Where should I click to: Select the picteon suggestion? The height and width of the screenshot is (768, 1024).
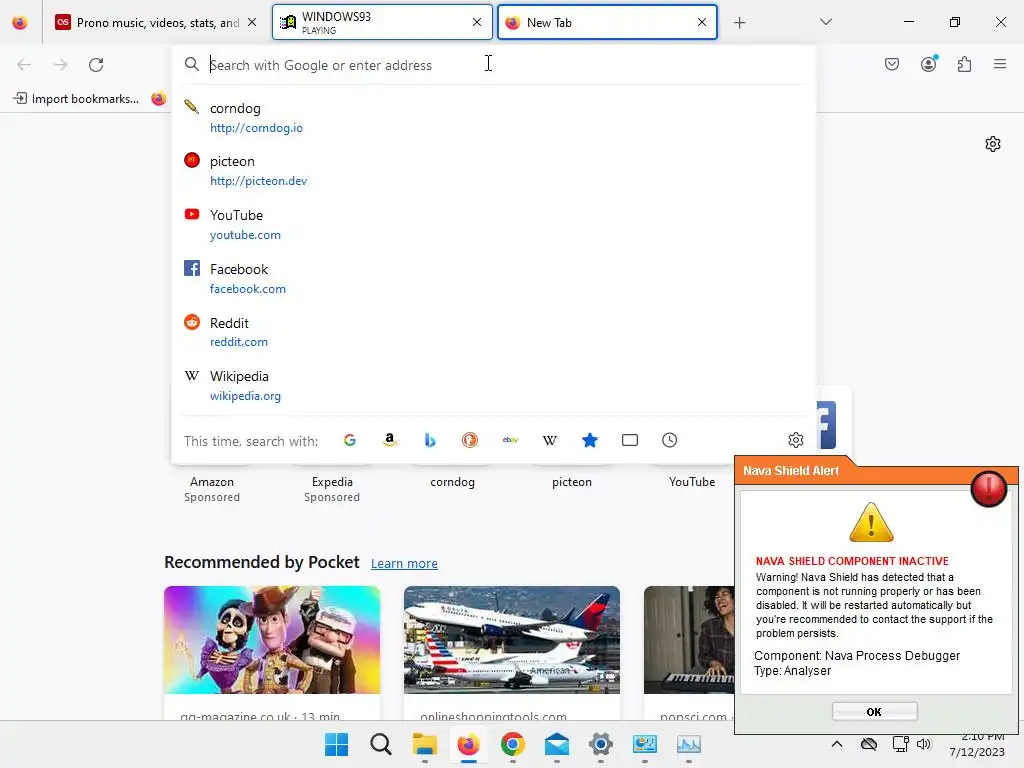tap(494, 171)
